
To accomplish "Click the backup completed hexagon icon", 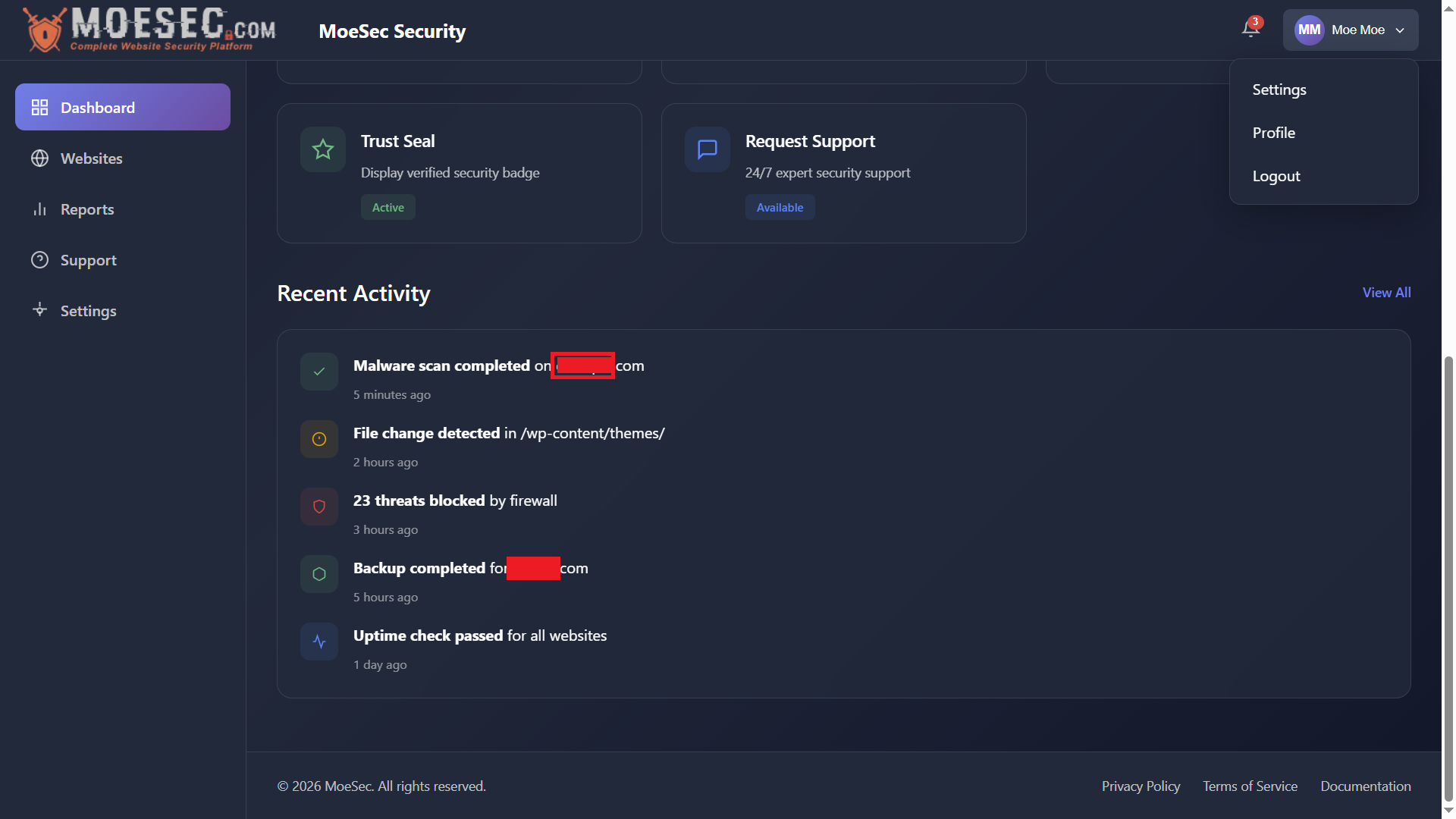I will tap(319, 574).
